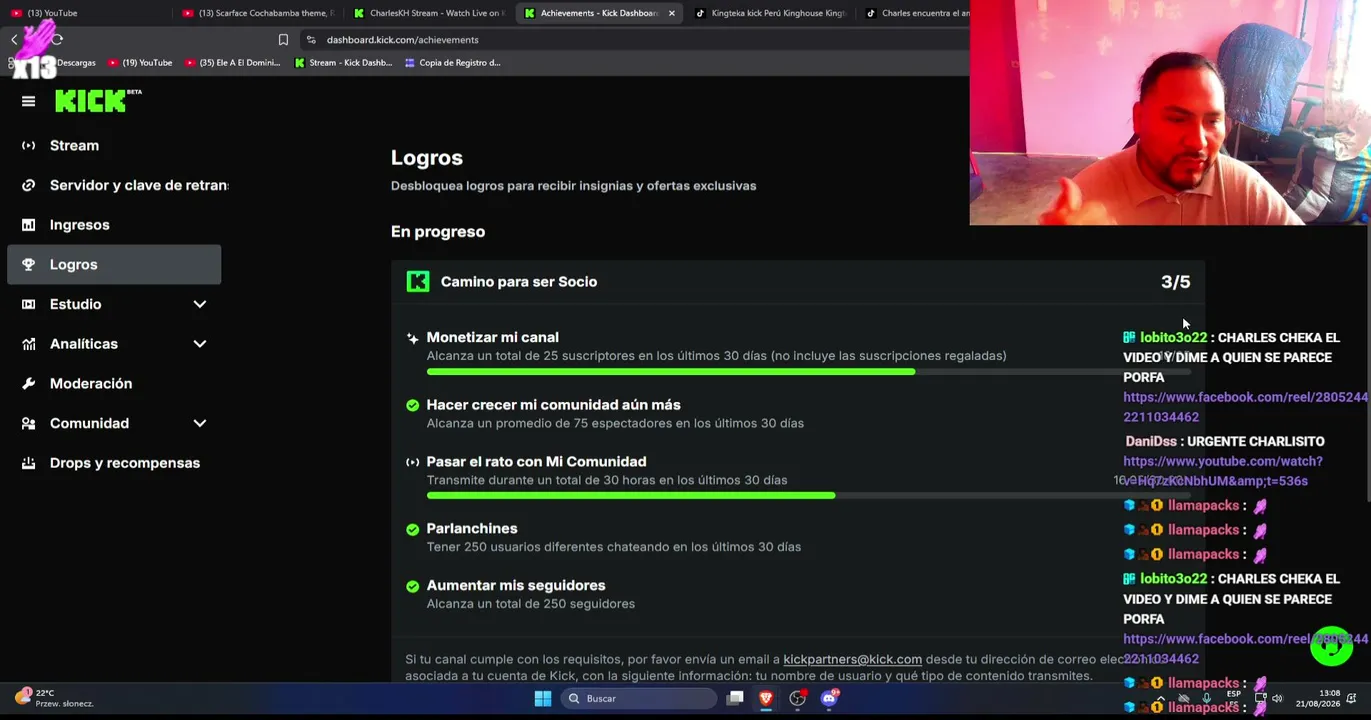Switch to the Charles encuentra TikTok tab
The height and width of the screenshot is (720, 1371).
916,13
